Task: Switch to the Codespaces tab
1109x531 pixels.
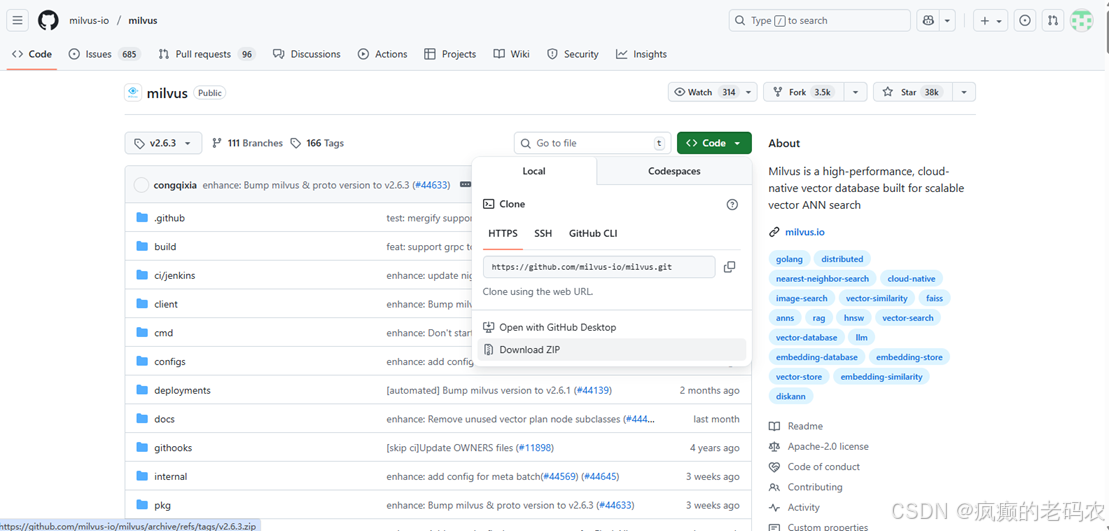Action: [674, 171]
